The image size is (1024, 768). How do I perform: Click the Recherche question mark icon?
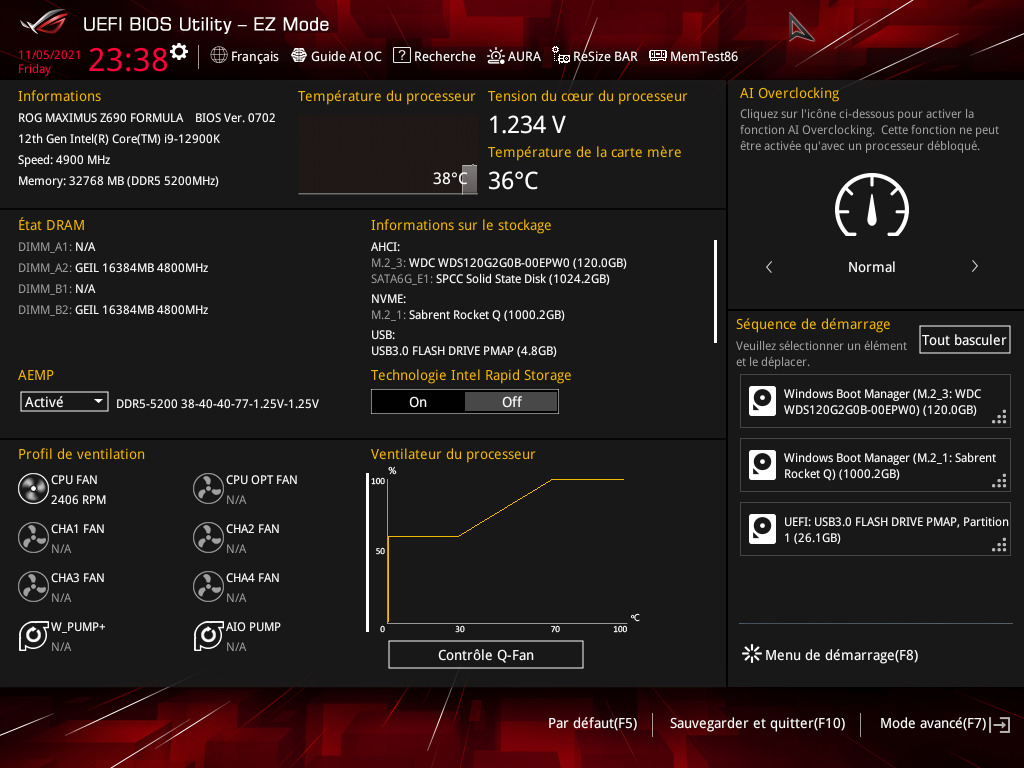coord(401,56)
